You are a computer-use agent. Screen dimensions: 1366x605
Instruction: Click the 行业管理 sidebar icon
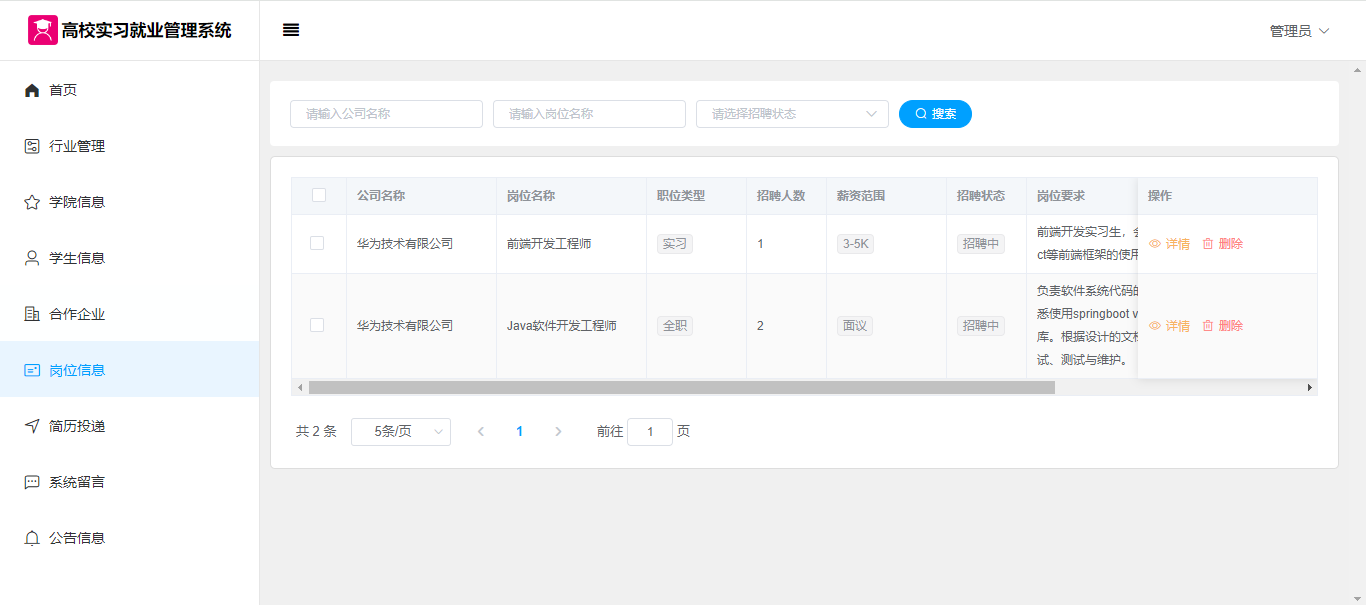tap(32, 146)
